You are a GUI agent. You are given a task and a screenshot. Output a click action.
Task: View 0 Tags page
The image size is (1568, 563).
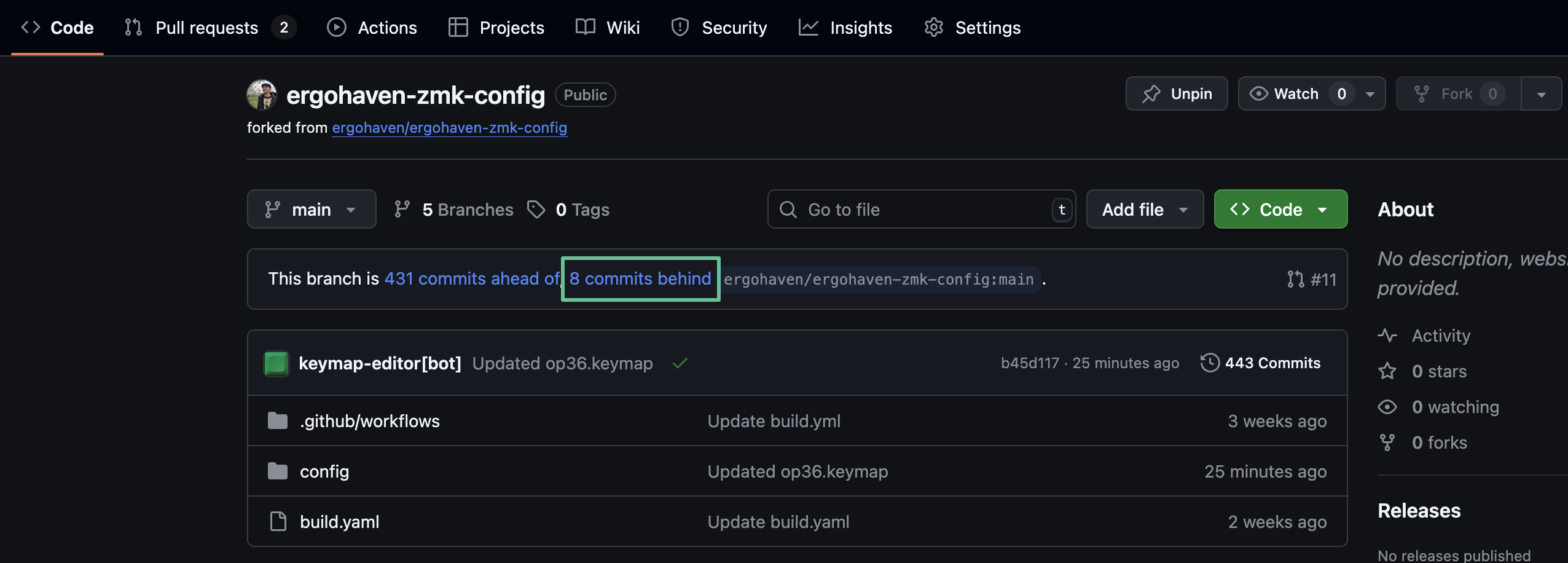click(568, 210)
